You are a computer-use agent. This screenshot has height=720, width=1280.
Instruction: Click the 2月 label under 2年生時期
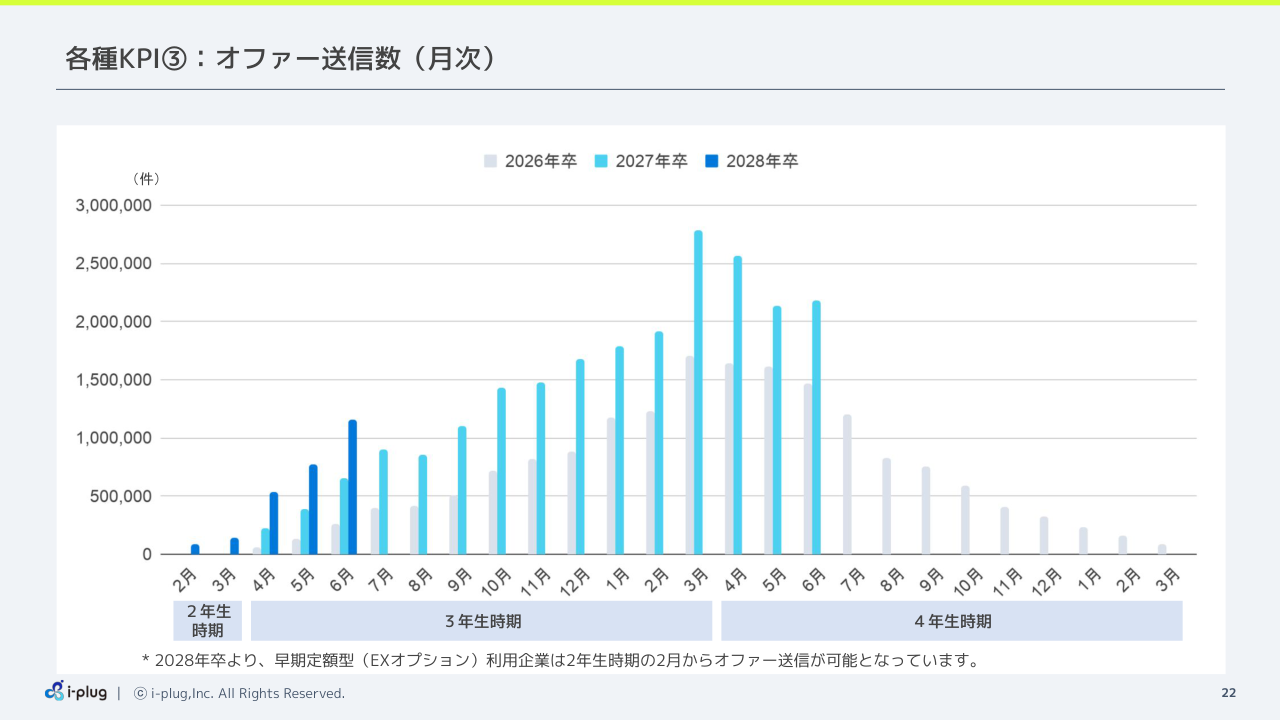pyautogui.click(x=186, y=578)
